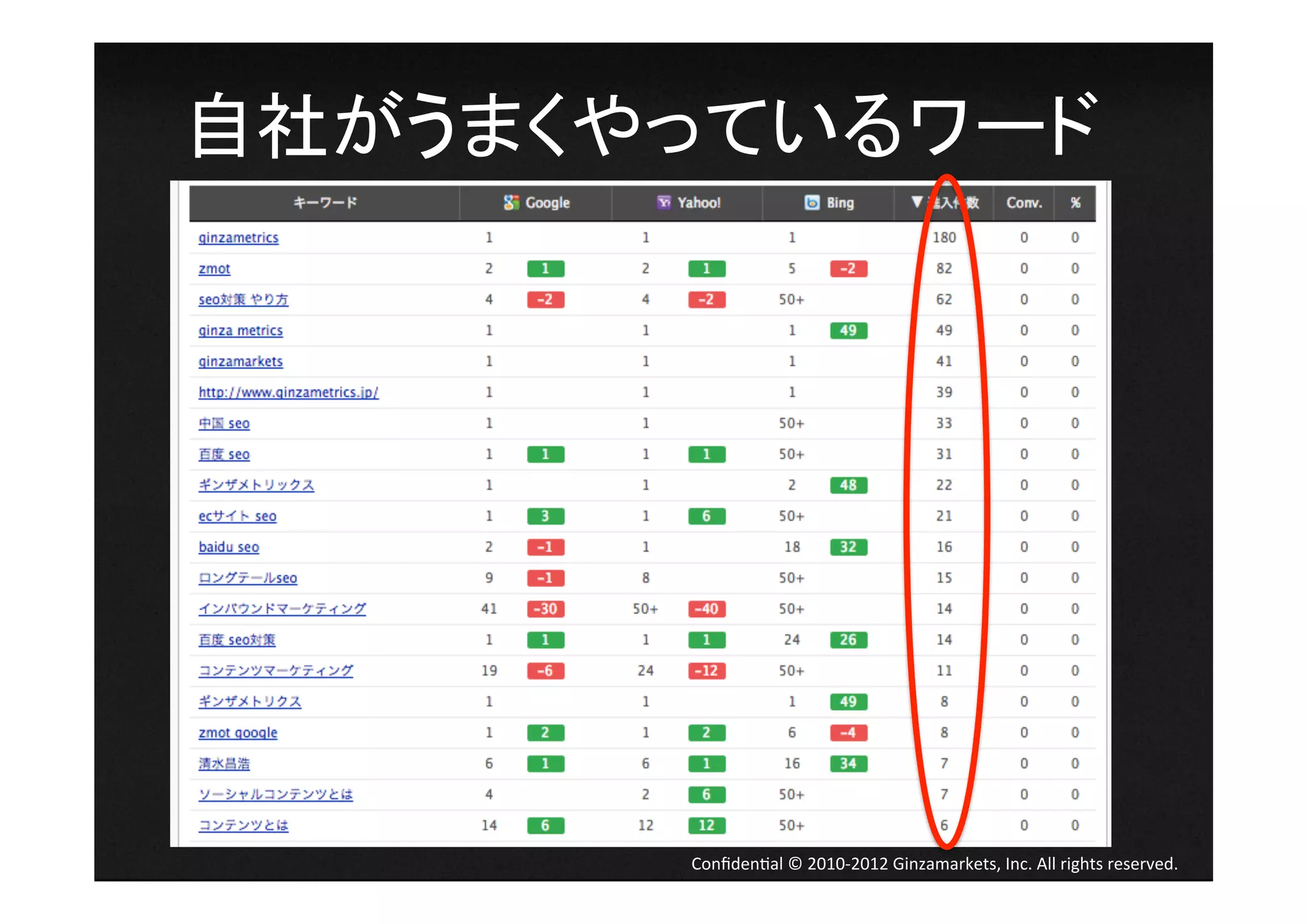Viewport: 1308px width, 924px height.
Task: Open the コンテンツとは keyword link
Action: (243, 826)
